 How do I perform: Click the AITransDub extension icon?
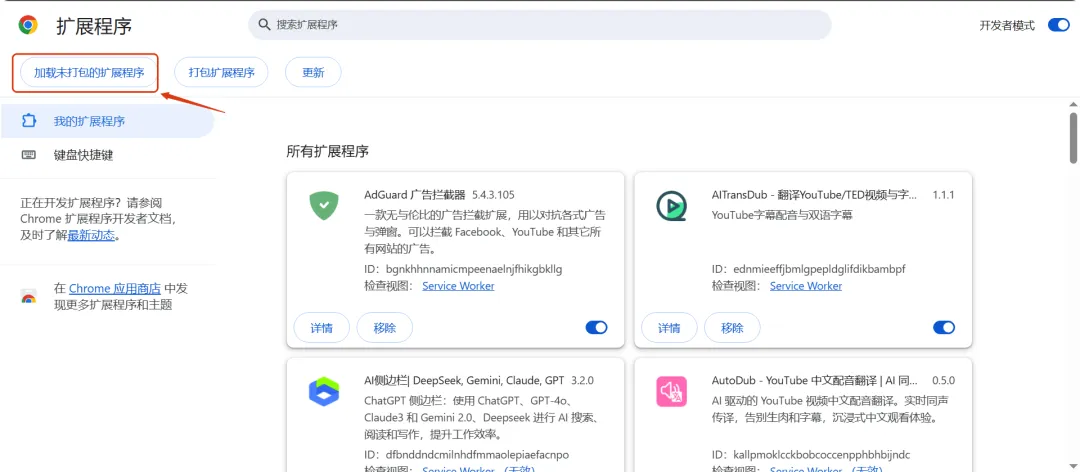pos(672,205)
